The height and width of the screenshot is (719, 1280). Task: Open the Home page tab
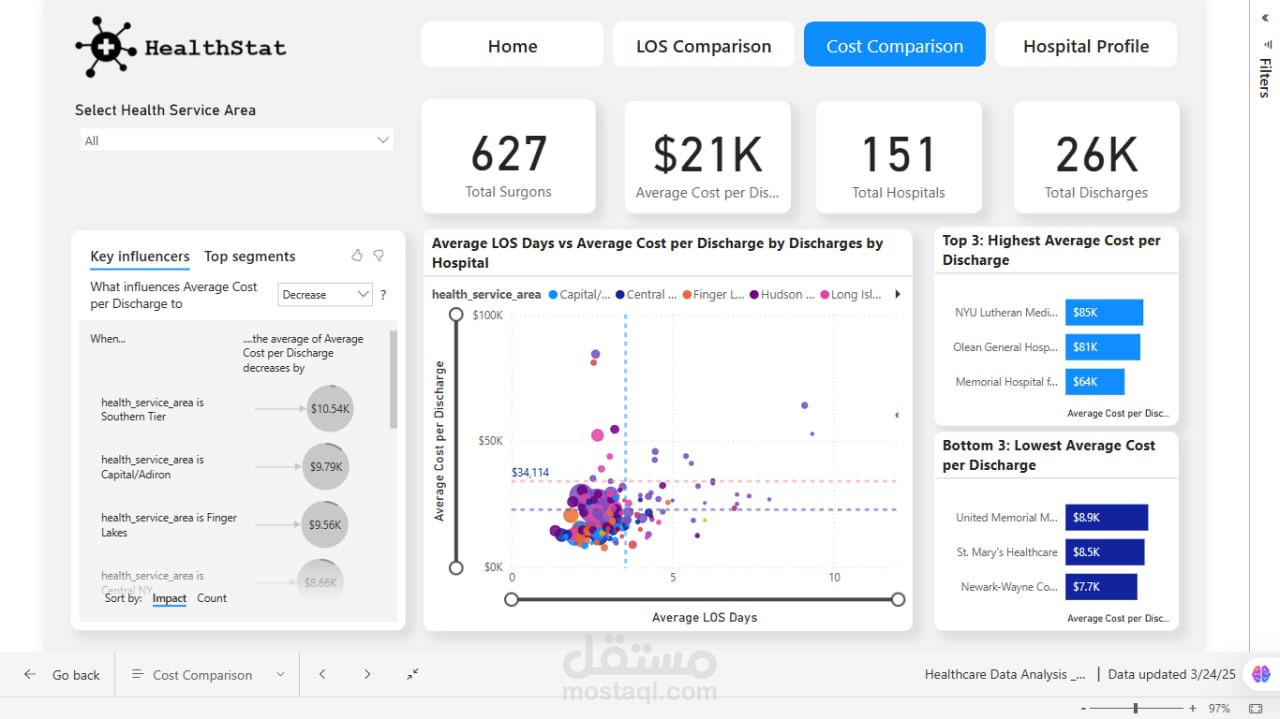[x=512, y=45]
